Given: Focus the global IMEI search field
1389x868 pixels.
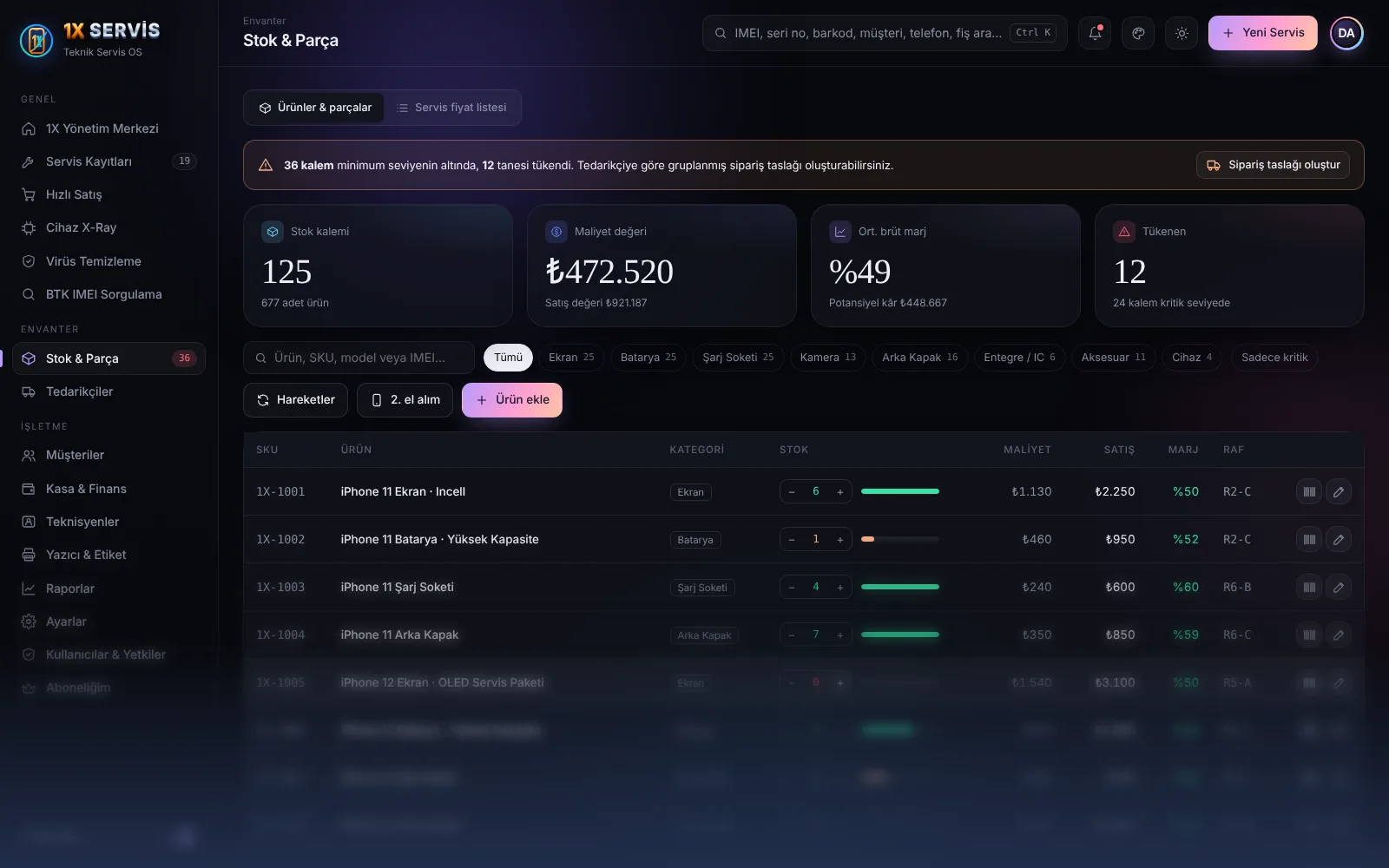Looking at the screenshot, I should (x=885, y=33).
